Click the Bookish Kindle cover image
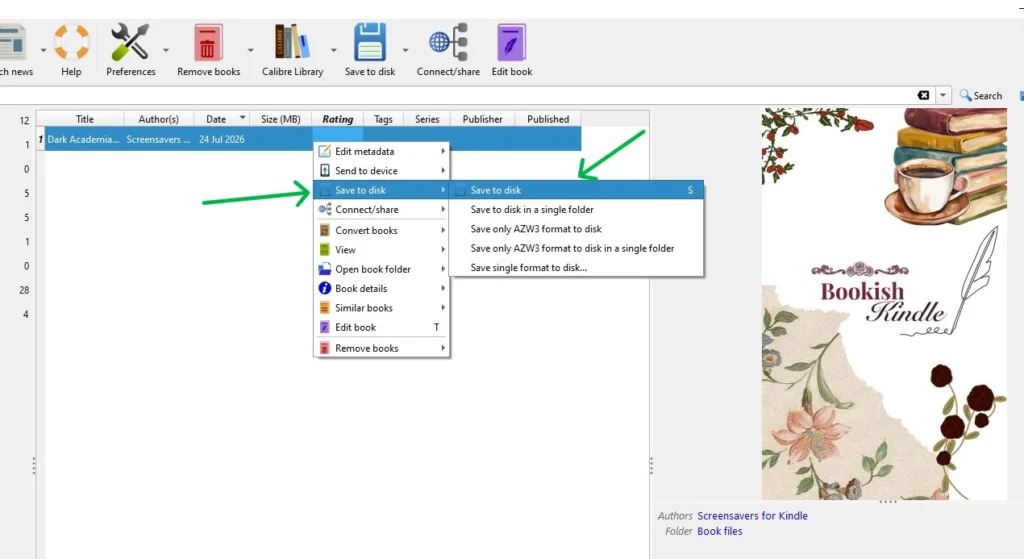The image size is (1024, 559). 884,304
